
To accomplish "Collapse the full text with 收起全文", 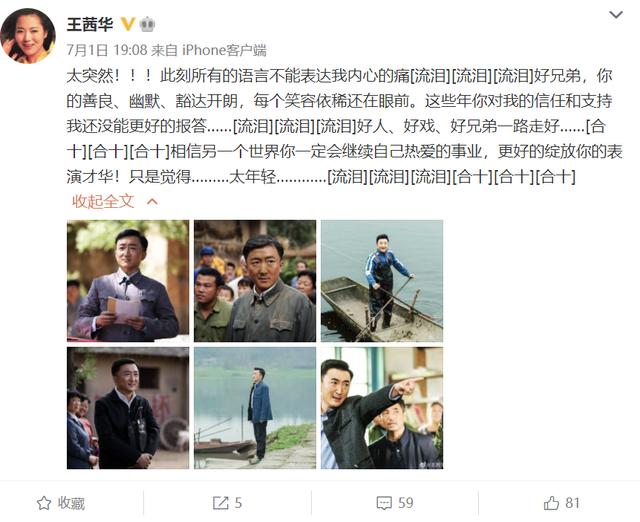I will click(103, 201).
